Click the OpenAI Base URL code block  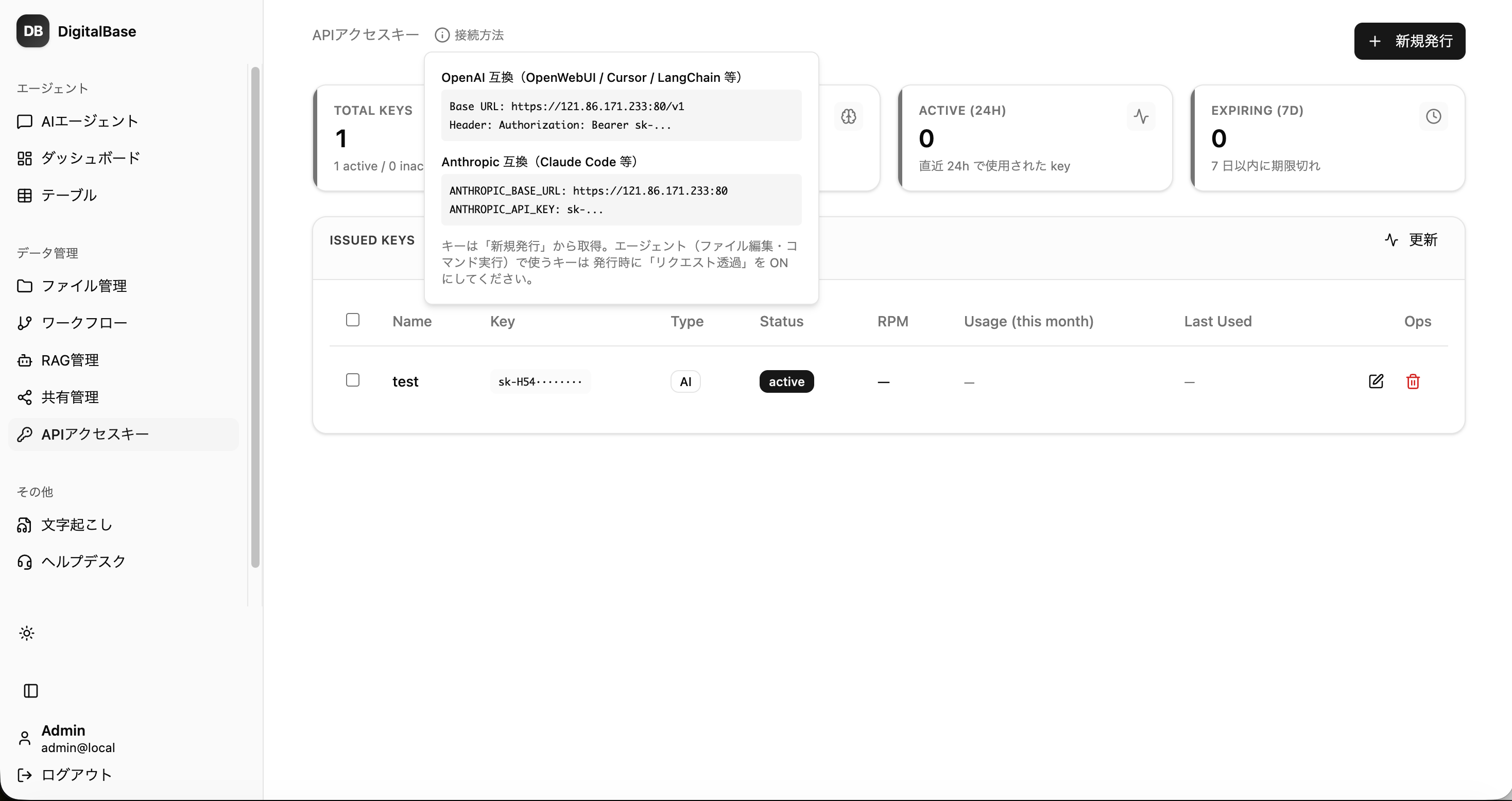click(621, 115)
